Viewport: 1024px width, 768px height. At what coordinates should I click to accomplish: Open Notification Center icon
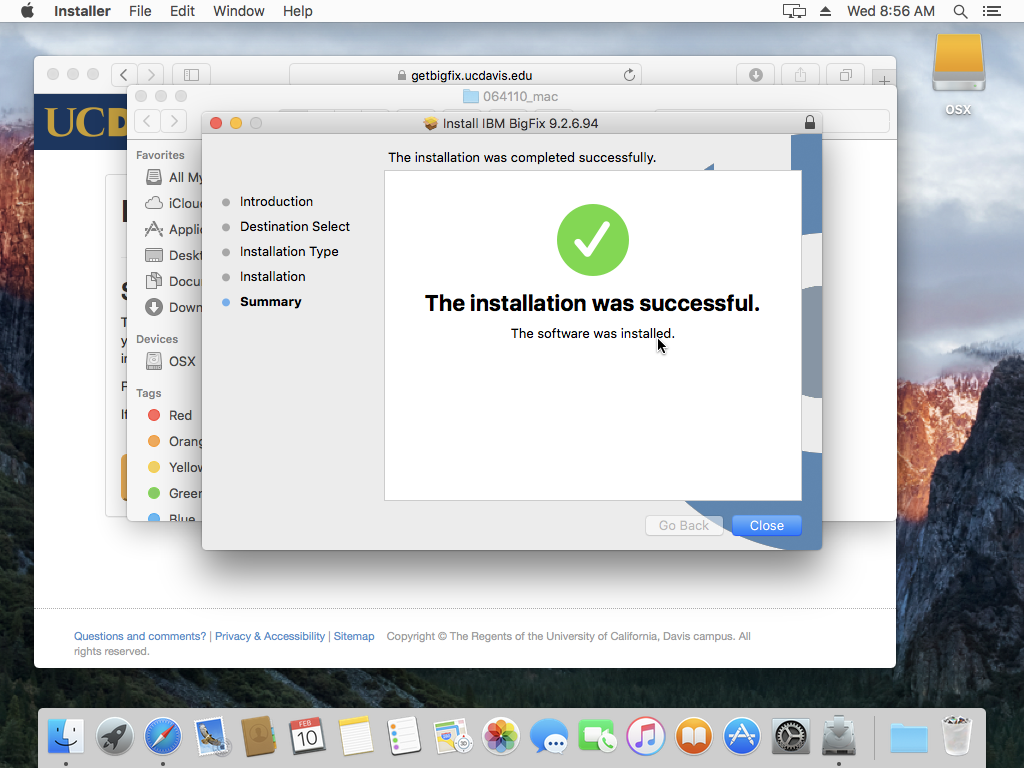991,11
